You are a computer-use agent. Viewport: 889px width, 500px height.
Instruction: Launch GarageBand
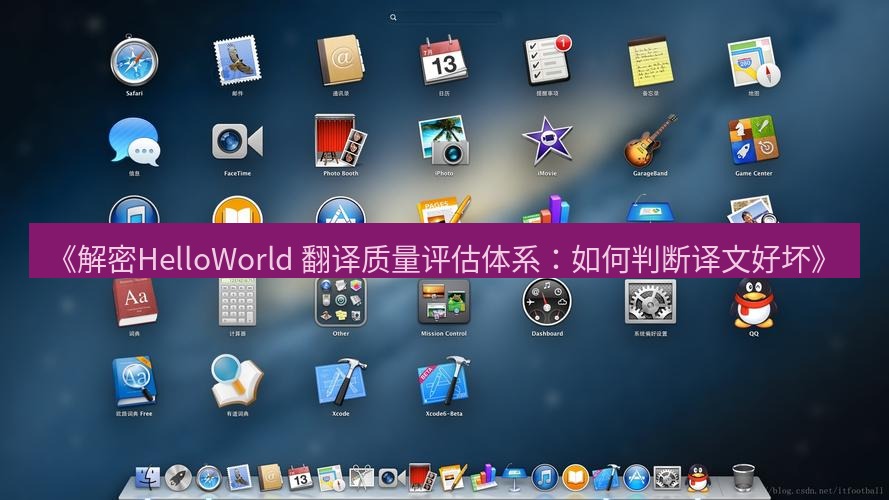point(650,142)
